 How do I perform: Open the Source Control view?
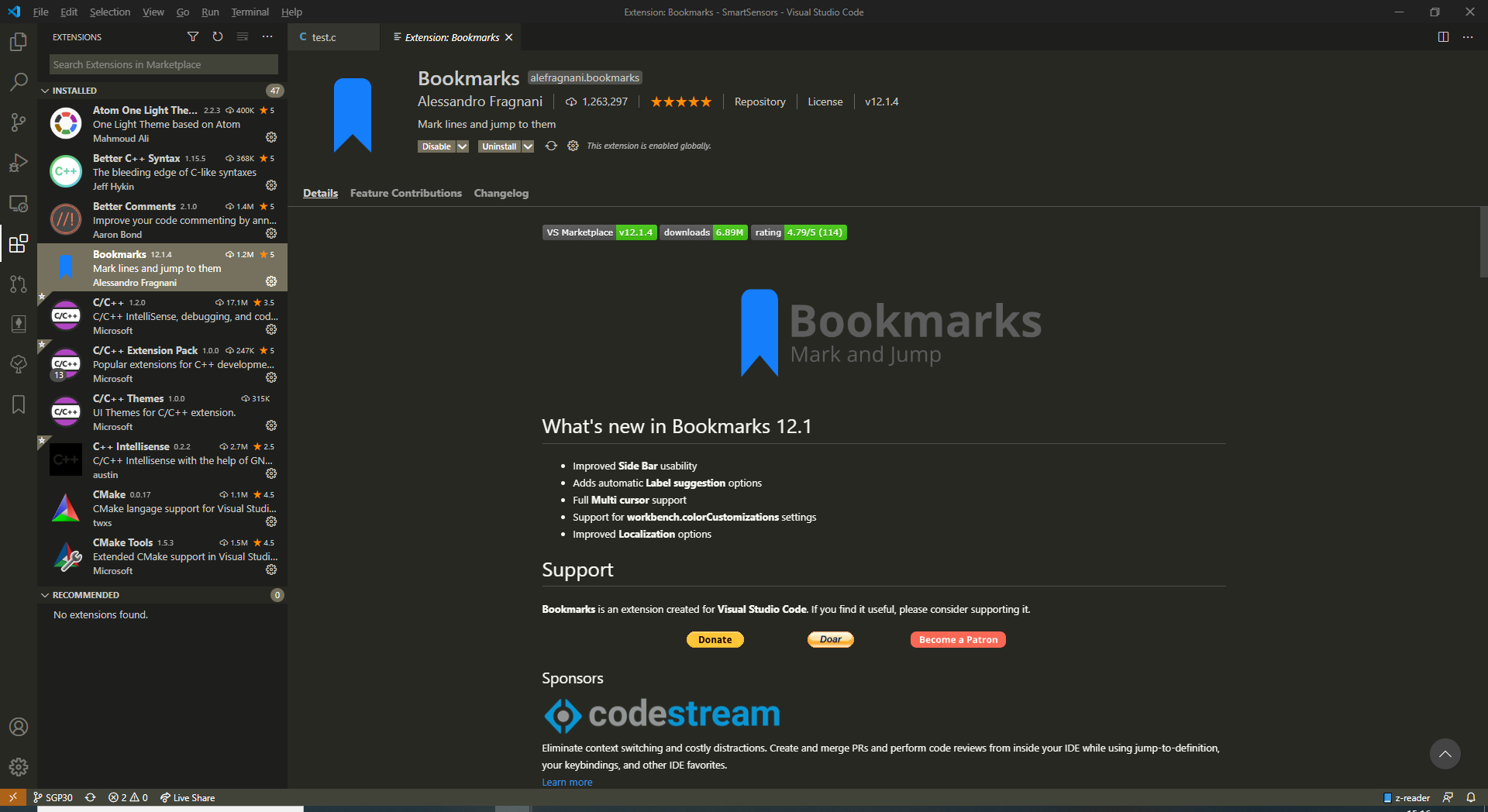pyautogui.click(x=19, y=122)
